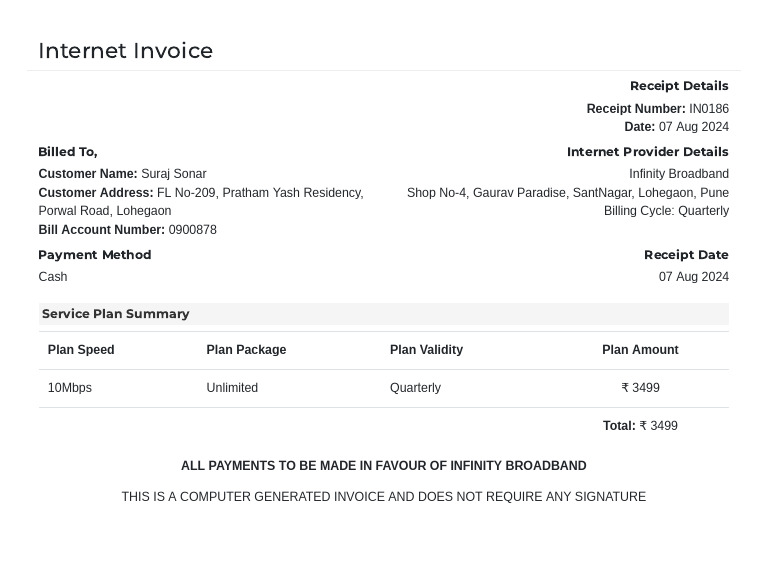
Task: Click the Internet Invoice title
Action: [125, 51]
